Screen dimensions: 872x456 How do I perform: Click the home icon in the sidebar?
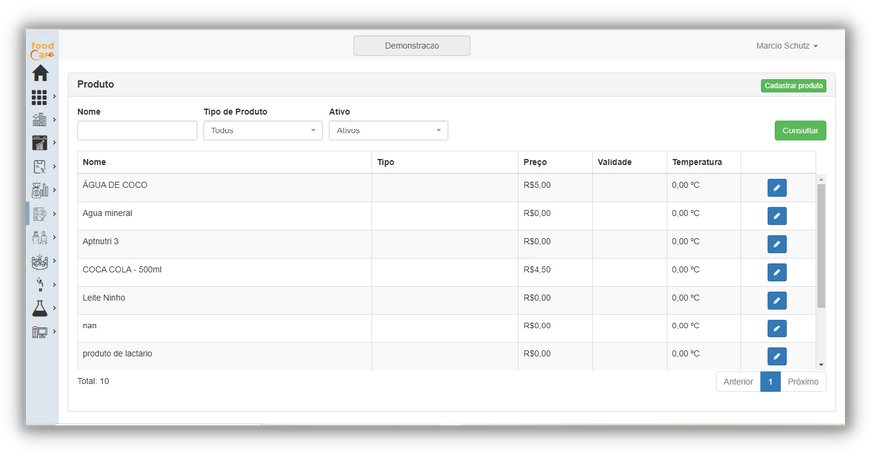click(40, 73)
